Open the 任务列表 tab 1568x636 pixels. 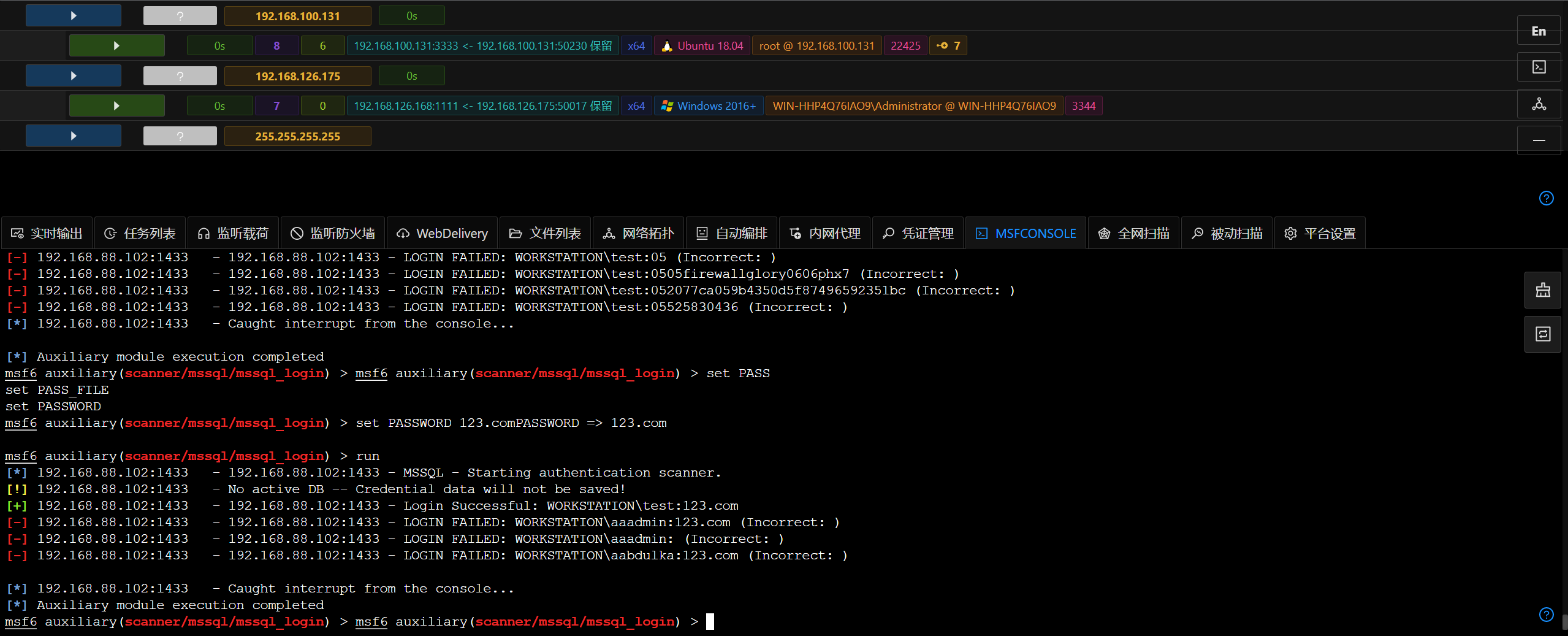coord(140,233)
